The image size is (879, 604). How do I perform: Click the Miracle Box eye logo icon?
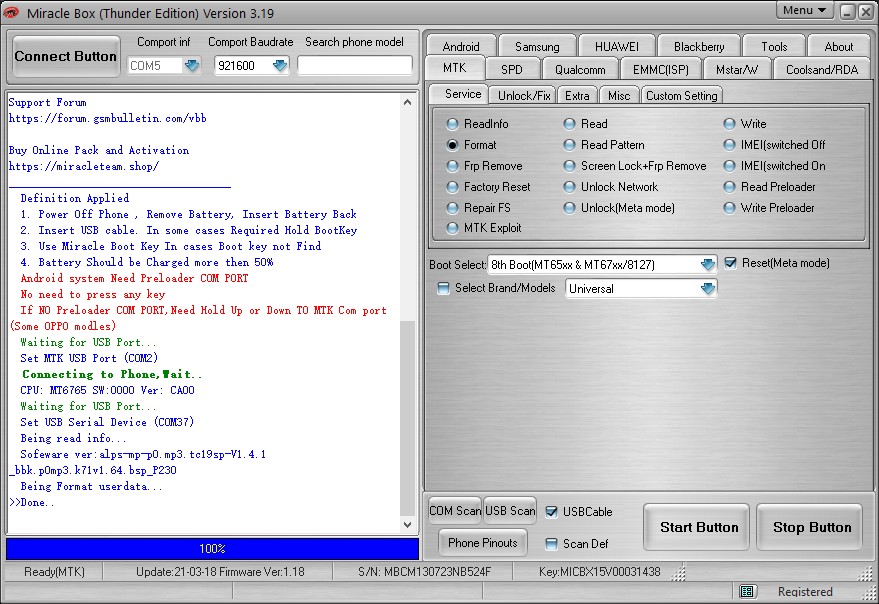coord(11,12)
